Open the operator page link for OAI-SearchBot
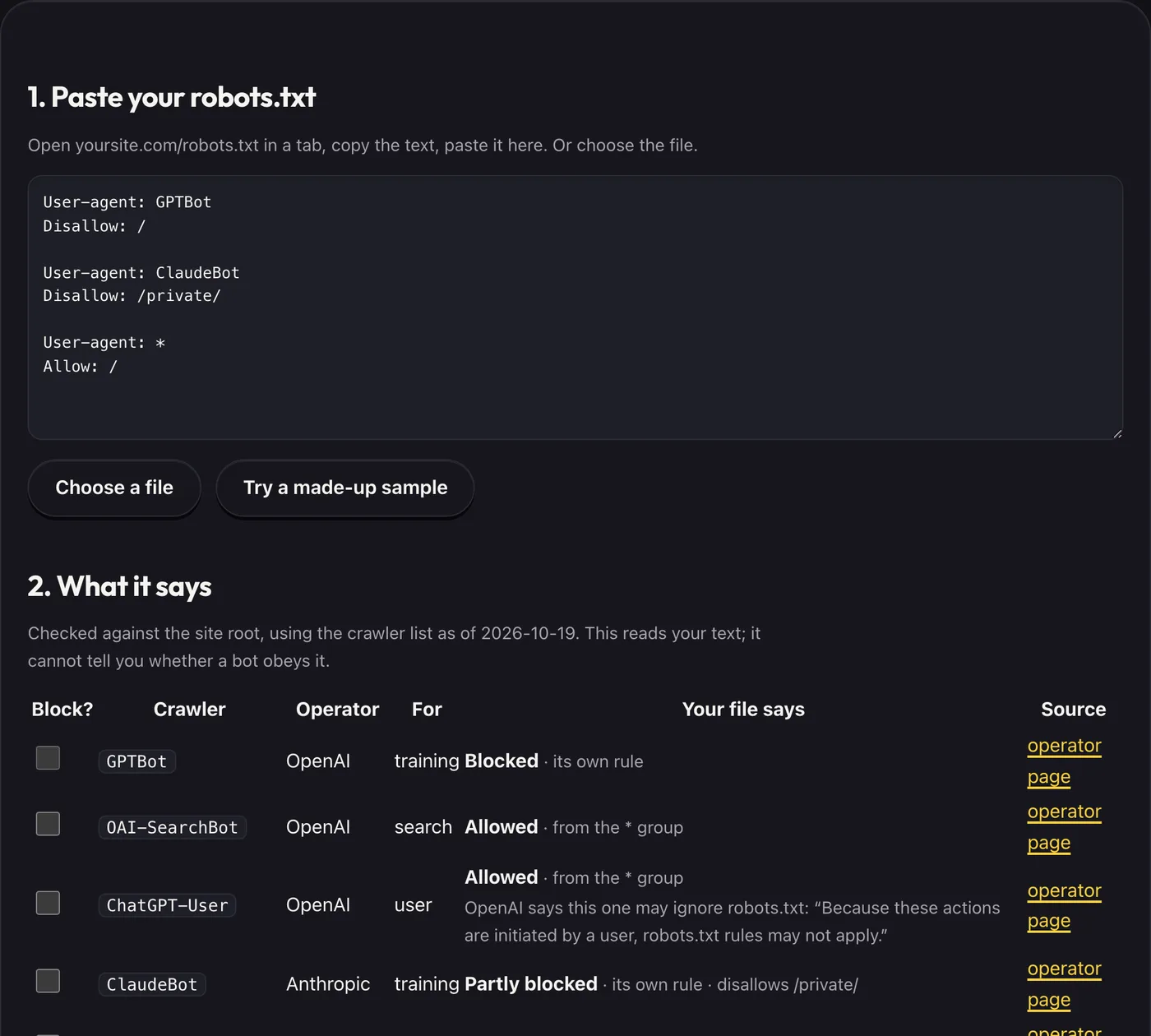The image size is (1151, 1036). pos(1064,827)
